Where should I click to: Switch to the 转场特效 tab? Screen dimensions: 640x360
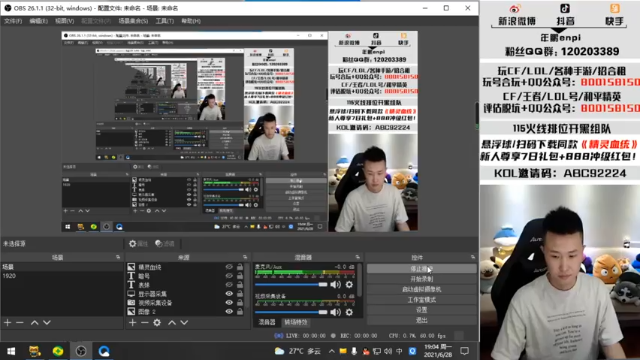coord(296,322)
